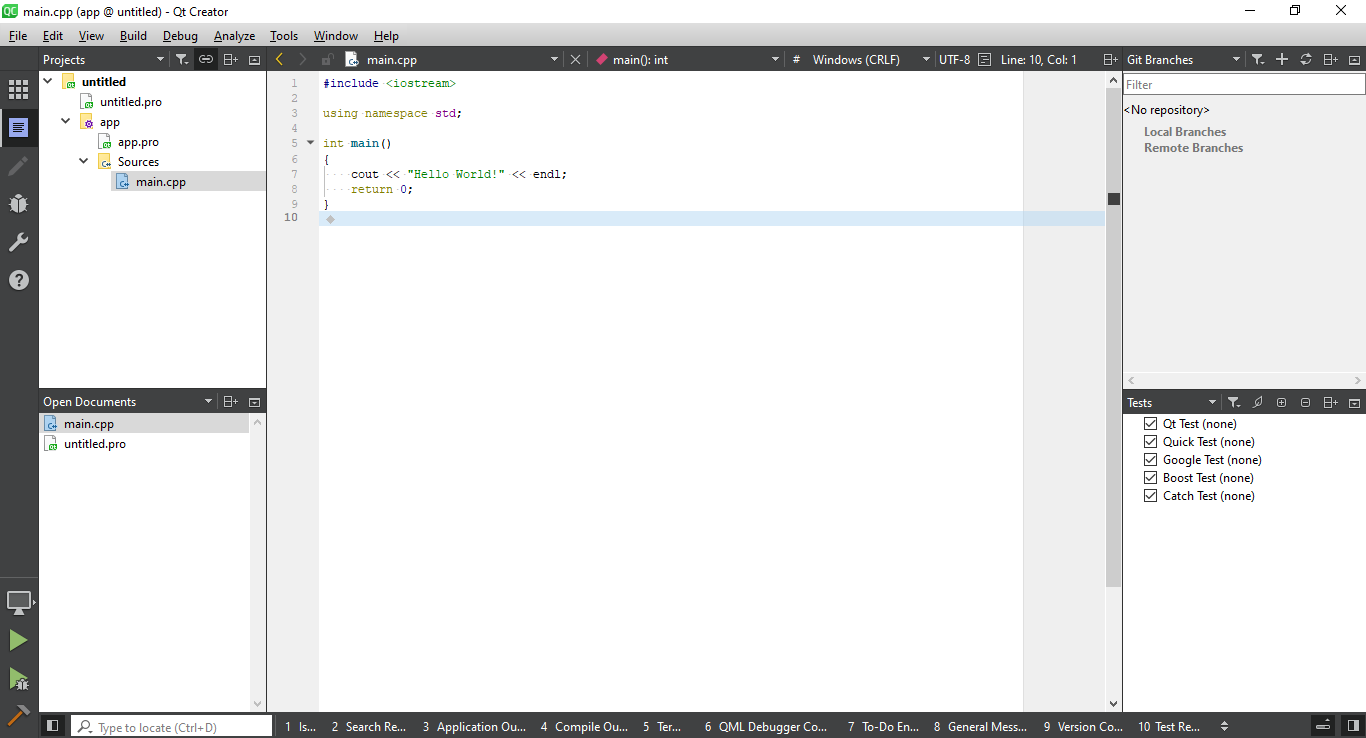
Task: Open the File menu
Action: (18, 36)
